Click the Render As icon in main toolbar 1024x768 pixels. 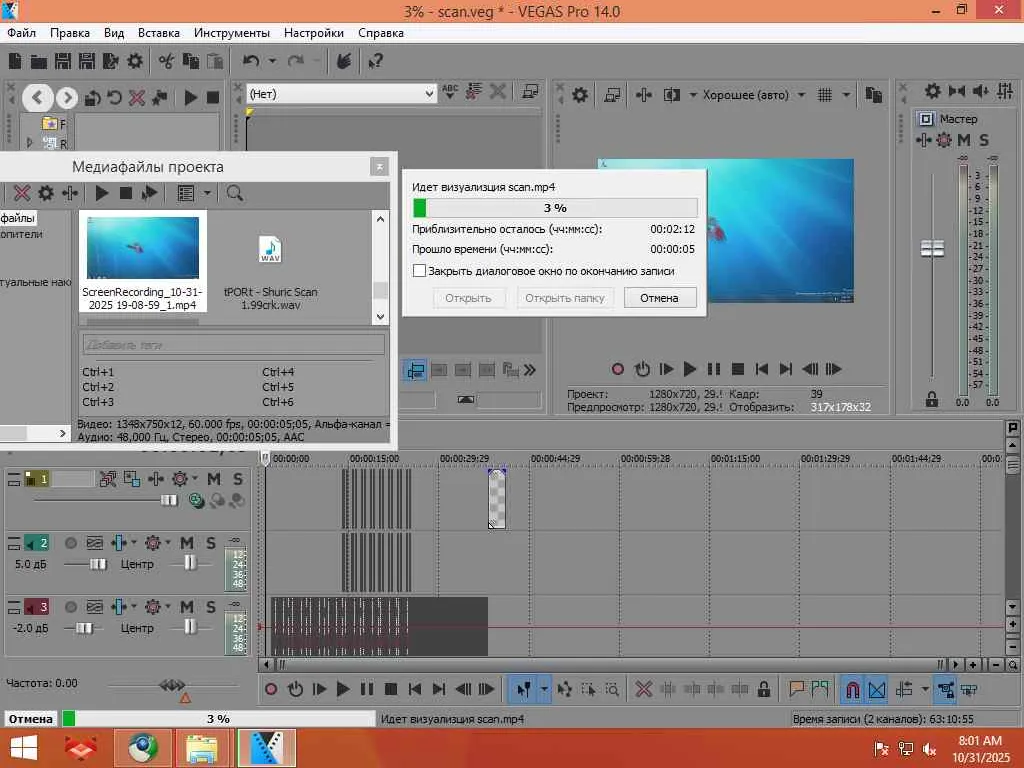tap(110, 61)
